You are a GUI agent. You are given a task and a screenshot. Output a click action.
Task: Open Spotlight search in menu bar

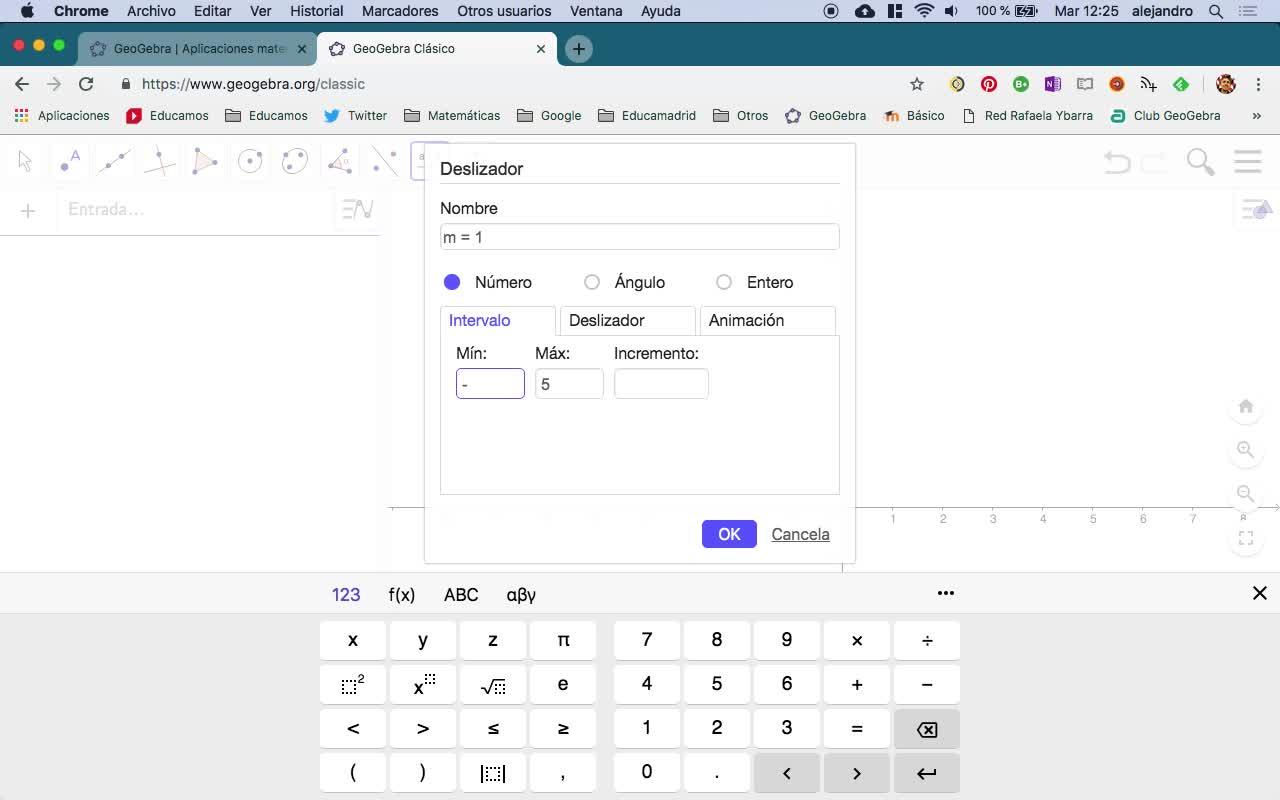[1216, 11]
